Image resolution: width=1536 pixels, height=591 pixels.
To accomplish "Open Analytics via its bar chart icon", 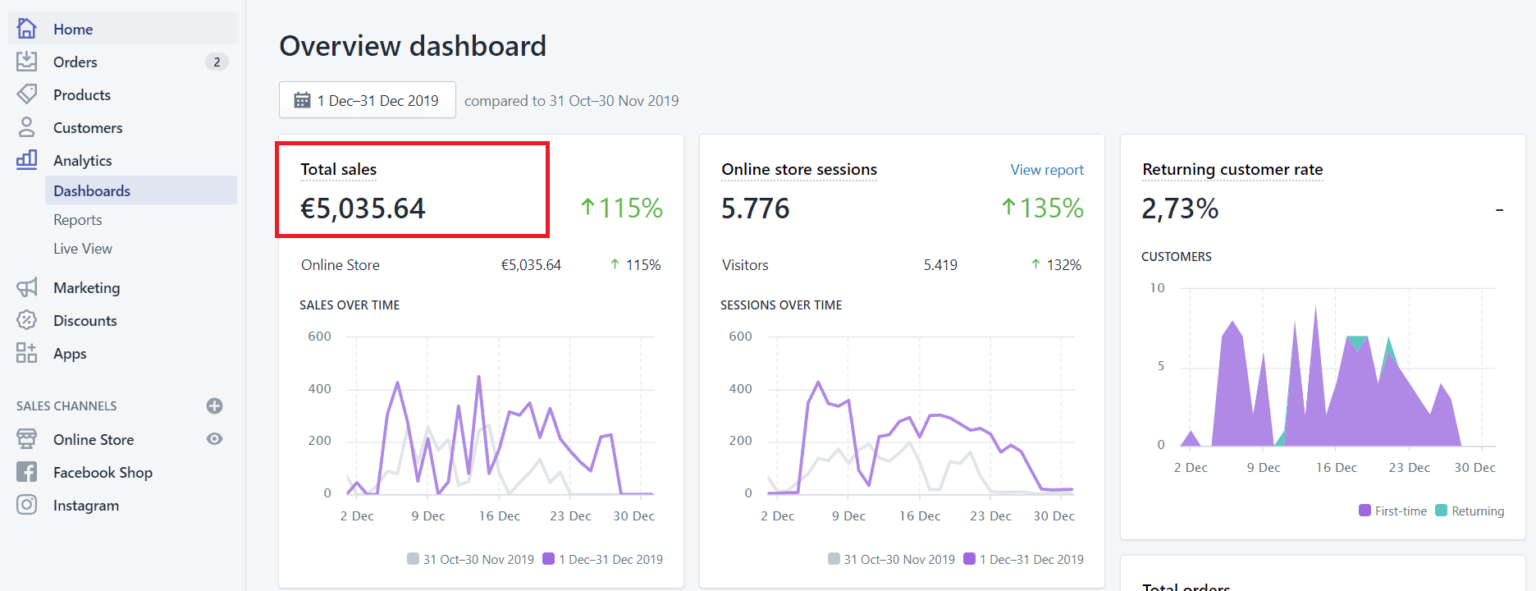I will point(26,160).
